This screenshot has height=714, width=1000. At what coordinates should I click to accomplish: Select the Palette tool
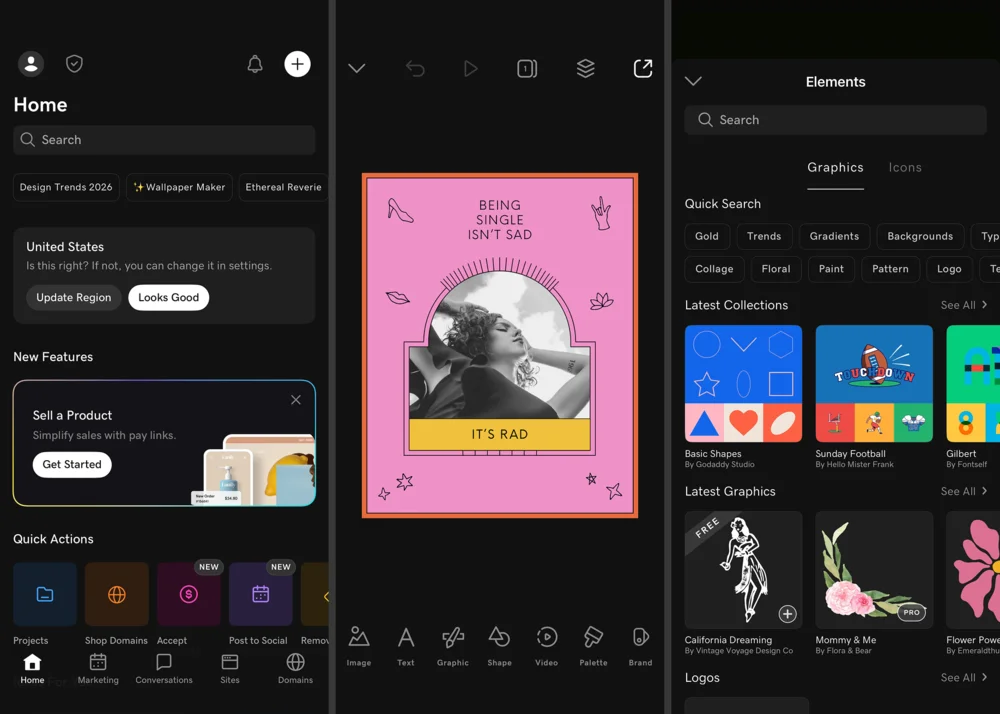(x=593, y=646)
